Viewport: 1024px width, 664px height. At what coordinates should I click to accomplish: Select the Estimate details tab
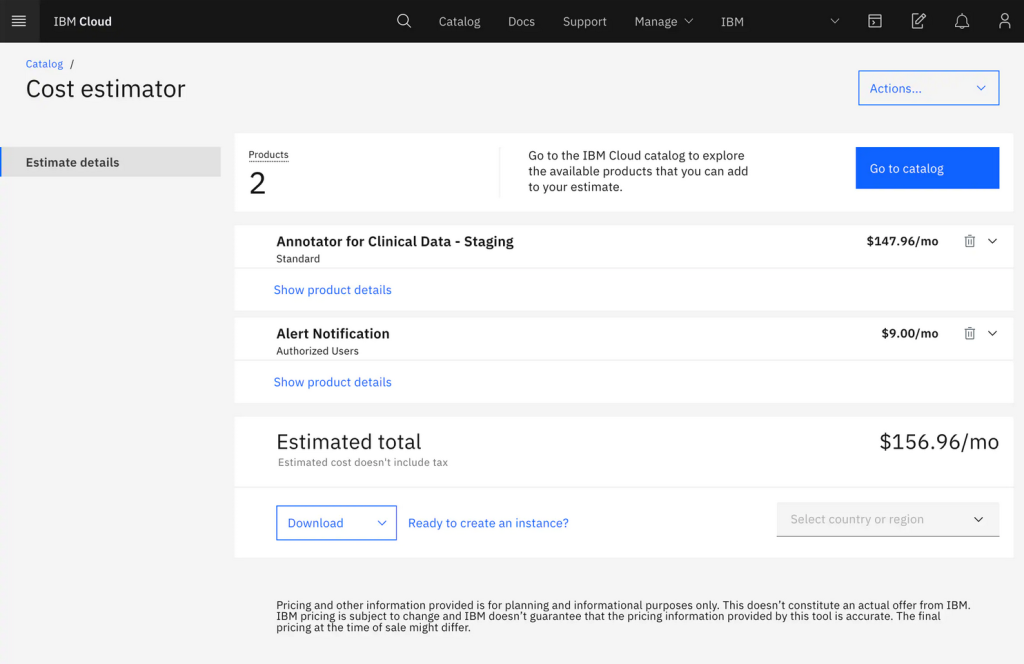pyautogui.click(x=110, y=162)
